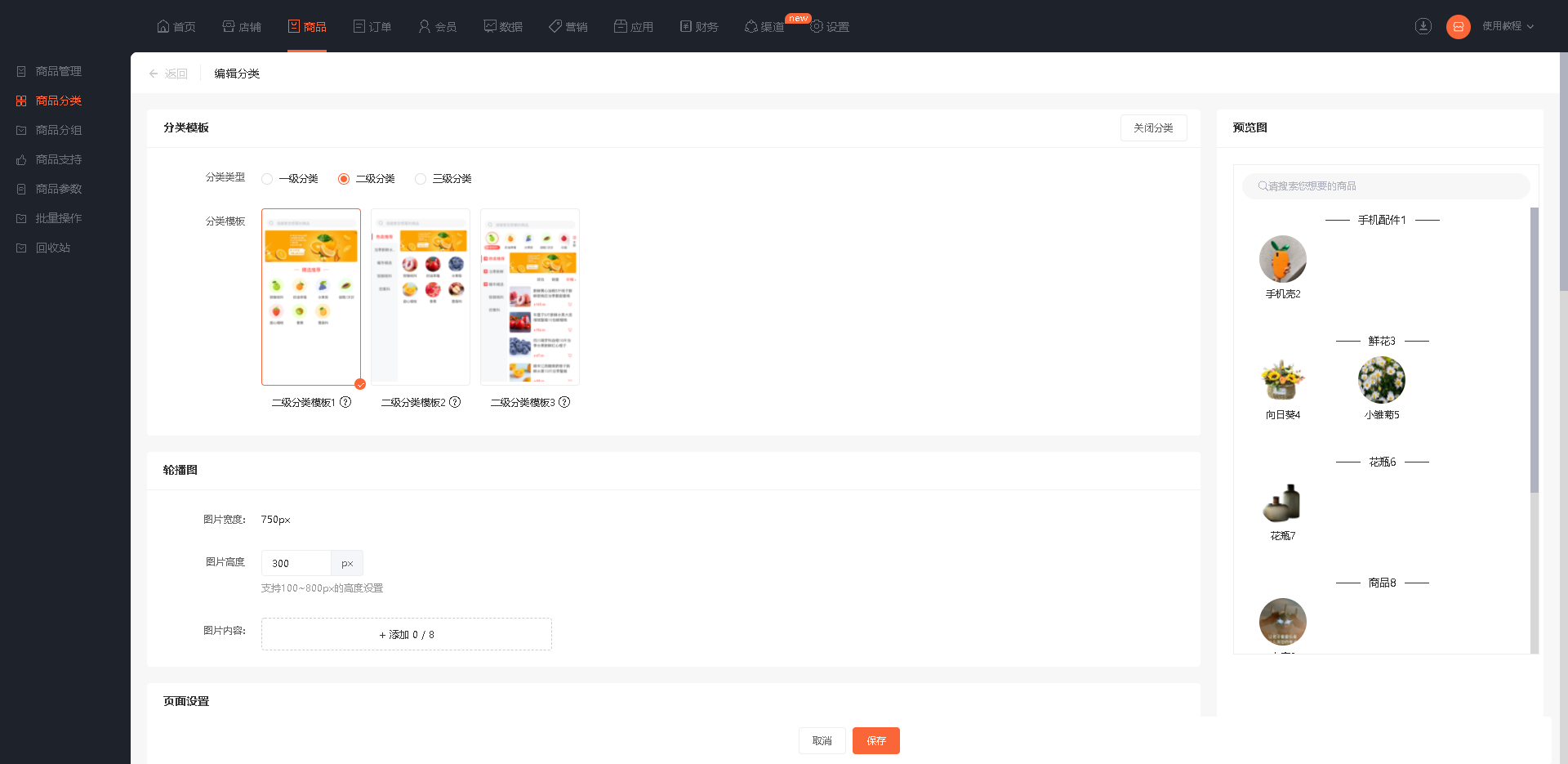This screenshot has height=764, width=1568.
Task: Click the download icon in top bar
Action: pos(1423,26)
